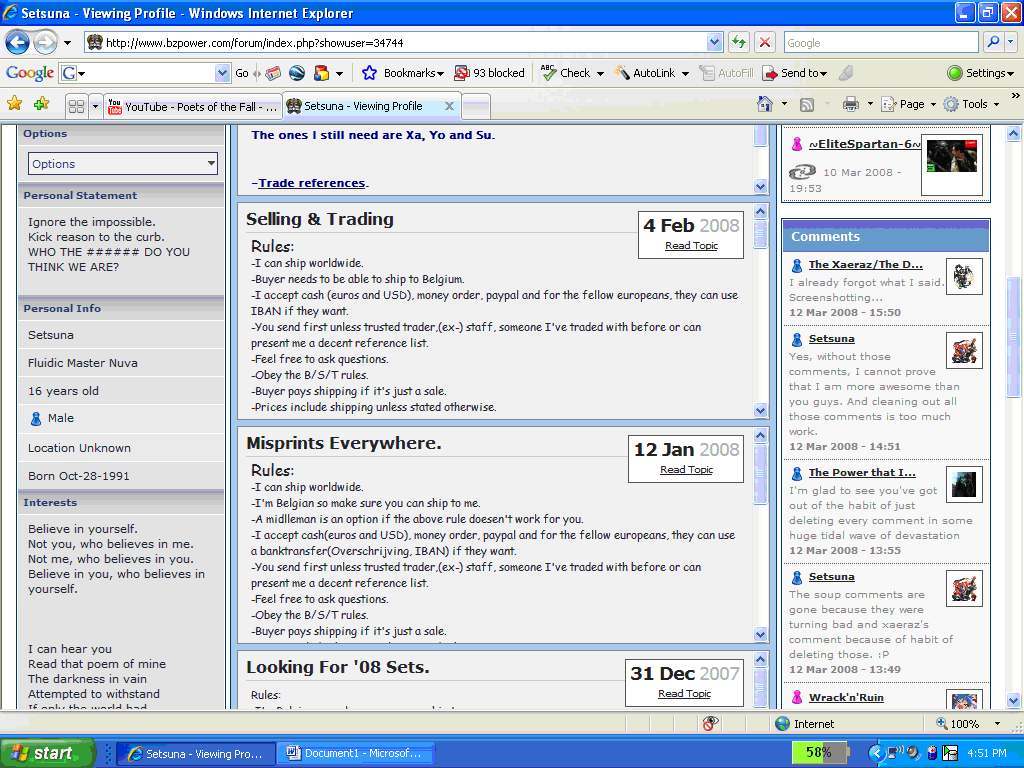This screenshot has width=1024, height=768.
Task: Click the highlighter pen icon on Google toolbar
Action: pos(846,73)
